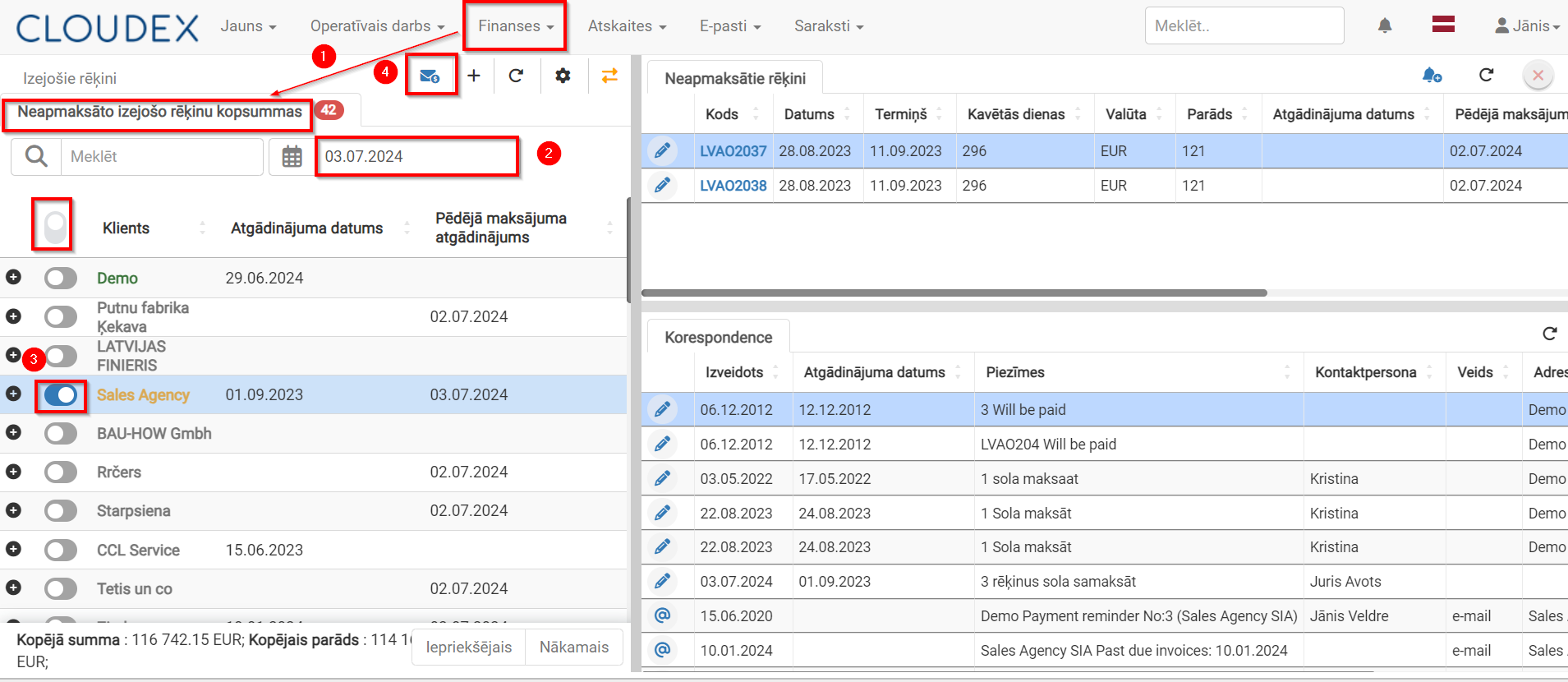
Task: Open the calendar date picker icon
Action: click(292, 156)
